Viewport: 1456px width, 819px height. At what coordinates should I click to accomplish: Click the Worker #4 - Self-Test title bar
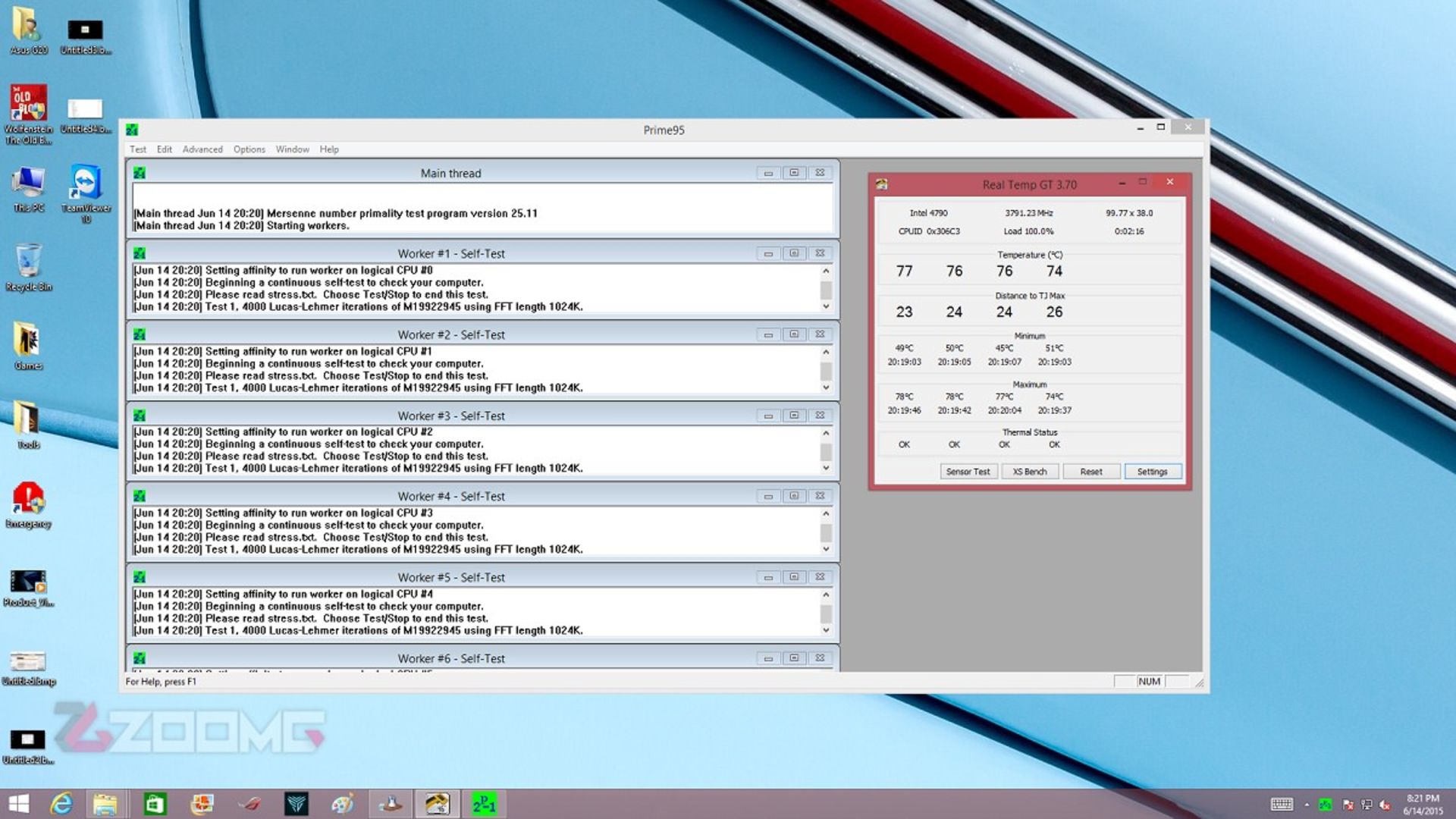click(451, 496)
